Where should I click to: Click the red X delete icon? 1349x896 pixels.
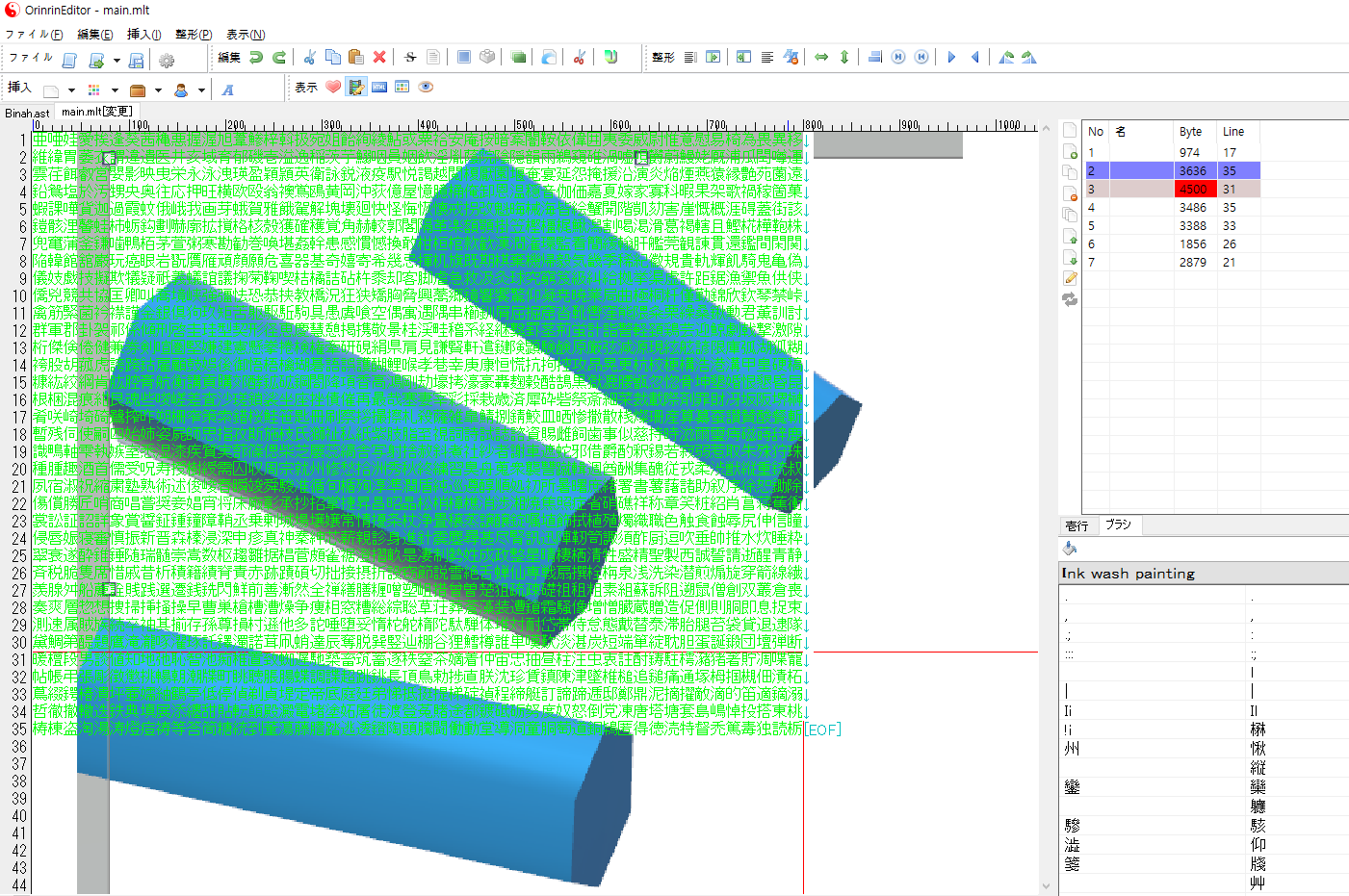point(379,58)
